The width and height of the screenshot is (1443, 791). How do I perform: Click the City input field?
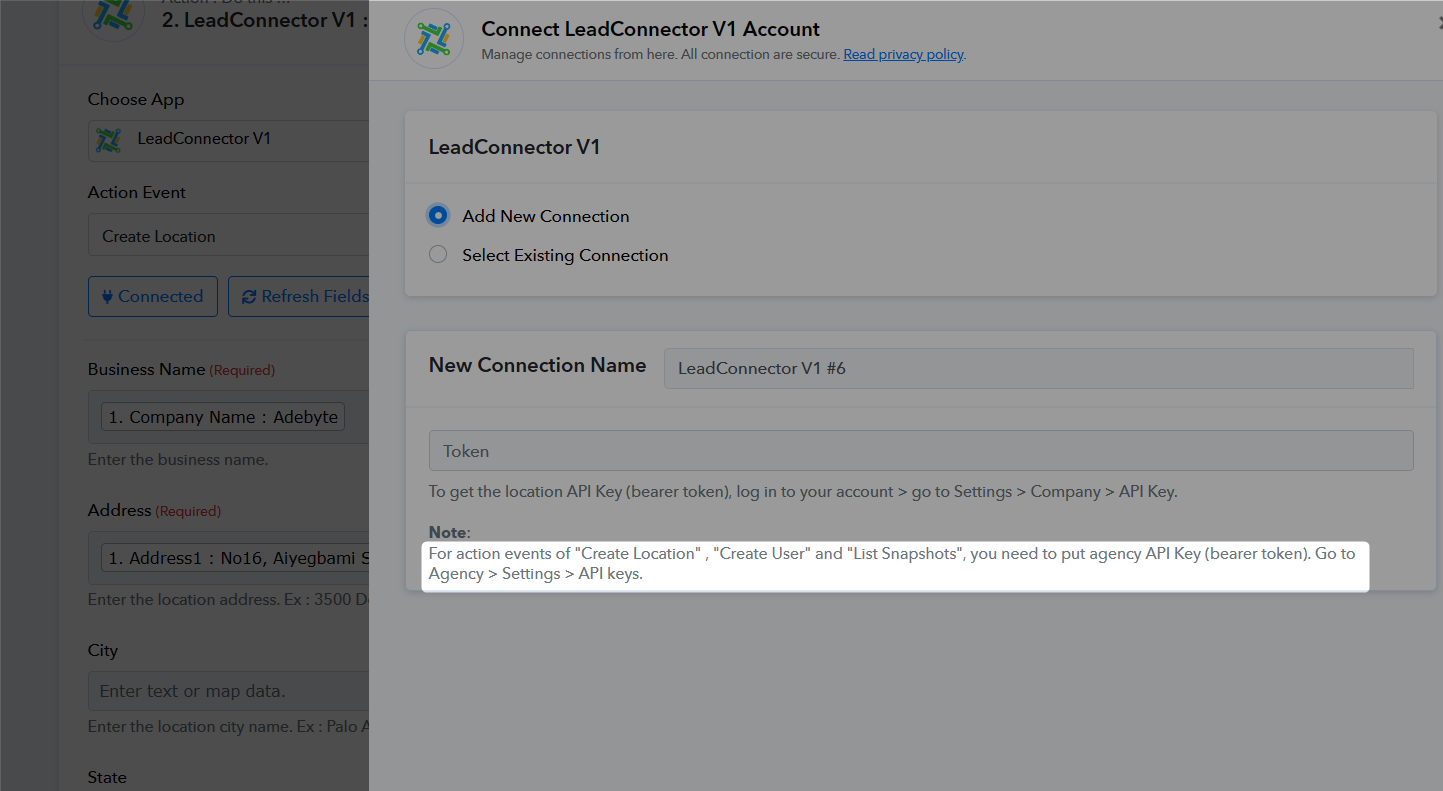tap(229, 691)
